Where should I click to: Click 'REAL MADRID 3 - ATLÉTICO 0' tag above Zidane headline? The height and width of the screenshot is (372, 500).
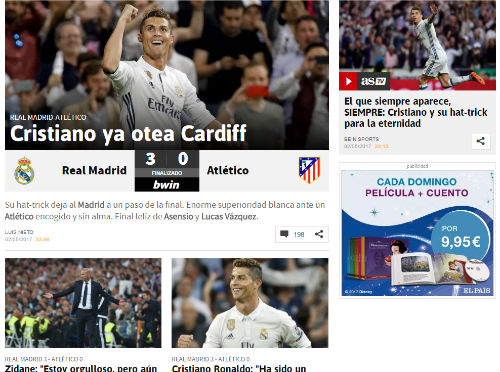click(x=44, y=359)
